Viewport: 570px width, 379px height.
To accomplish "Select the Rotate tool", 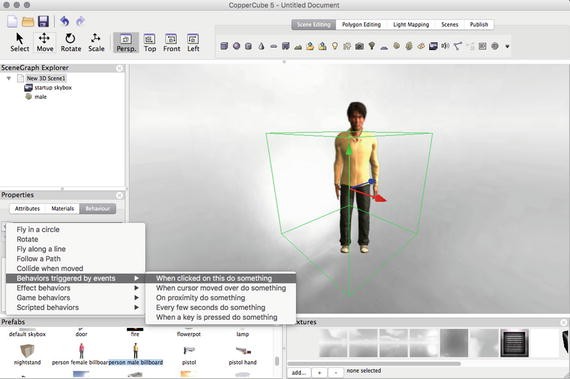I will (71, 43).
